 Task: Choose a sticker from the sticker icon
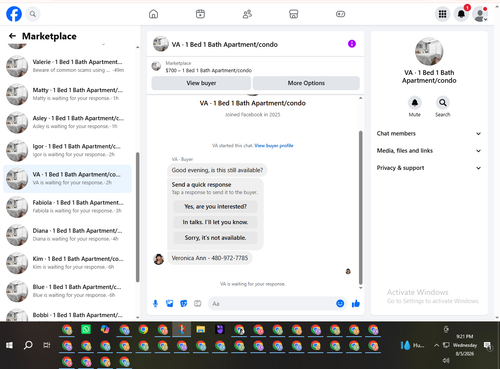tap(184, 303)
